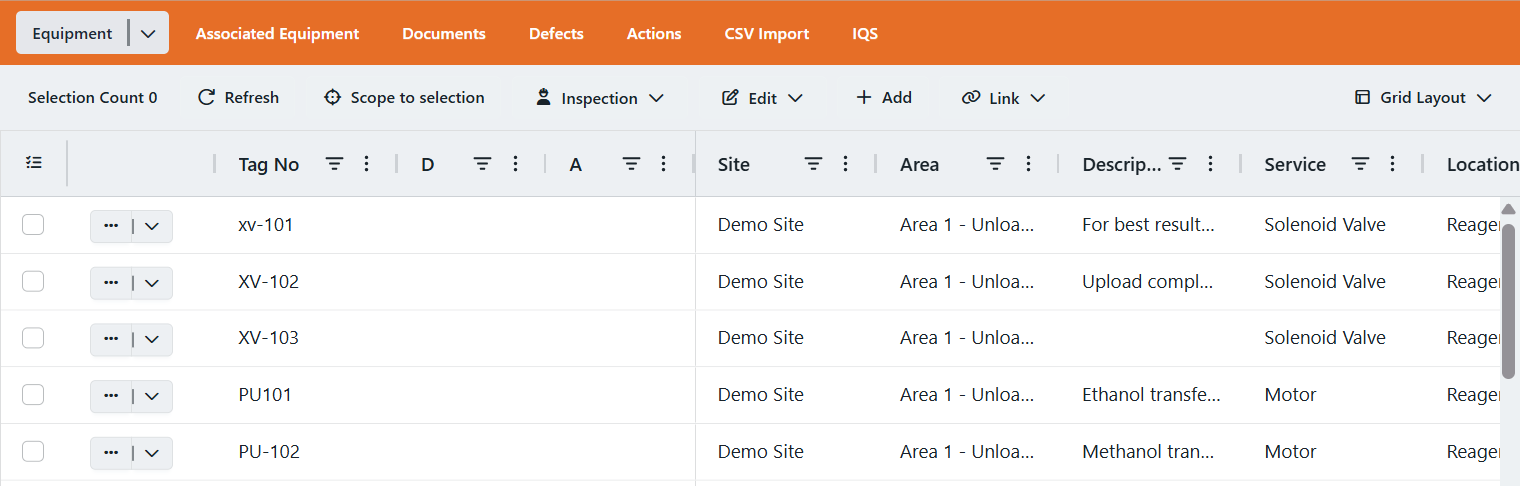This screenshot has height=486, width=1520.
Task: Switch to the Associated Equipment tab
Action: 277,33
